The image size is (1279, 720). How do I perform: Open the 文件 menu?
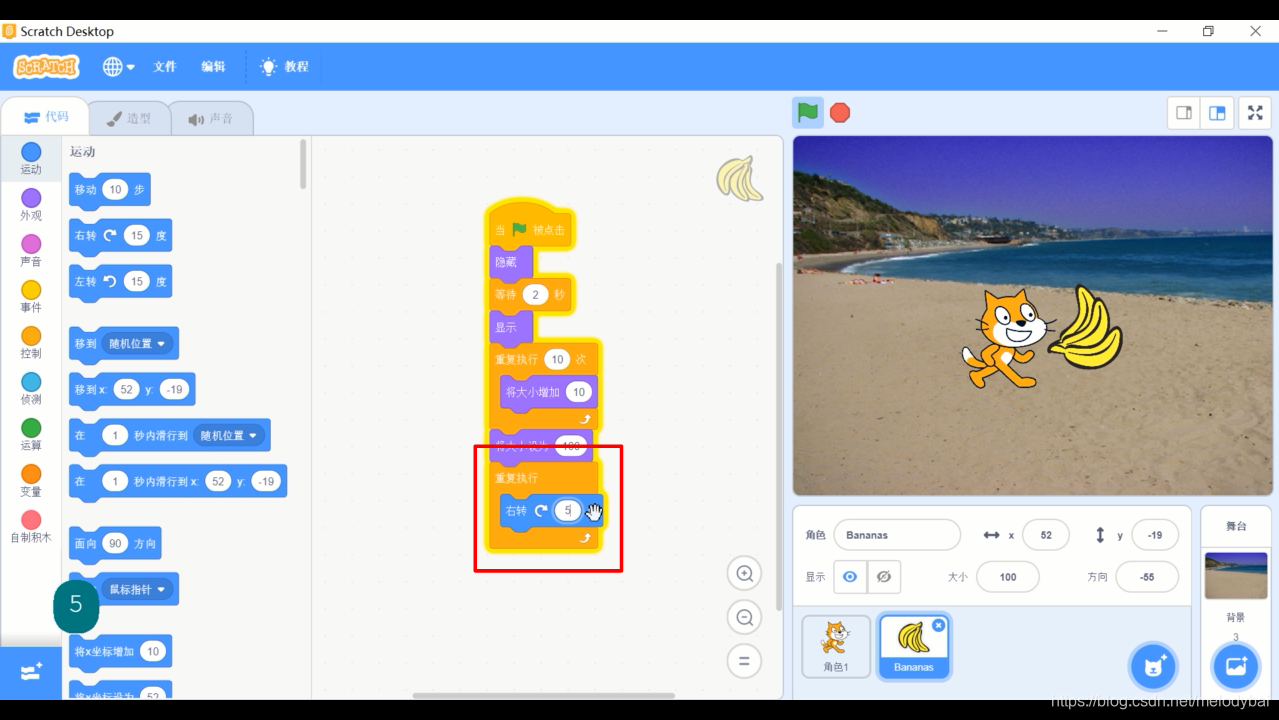[165, 67]
